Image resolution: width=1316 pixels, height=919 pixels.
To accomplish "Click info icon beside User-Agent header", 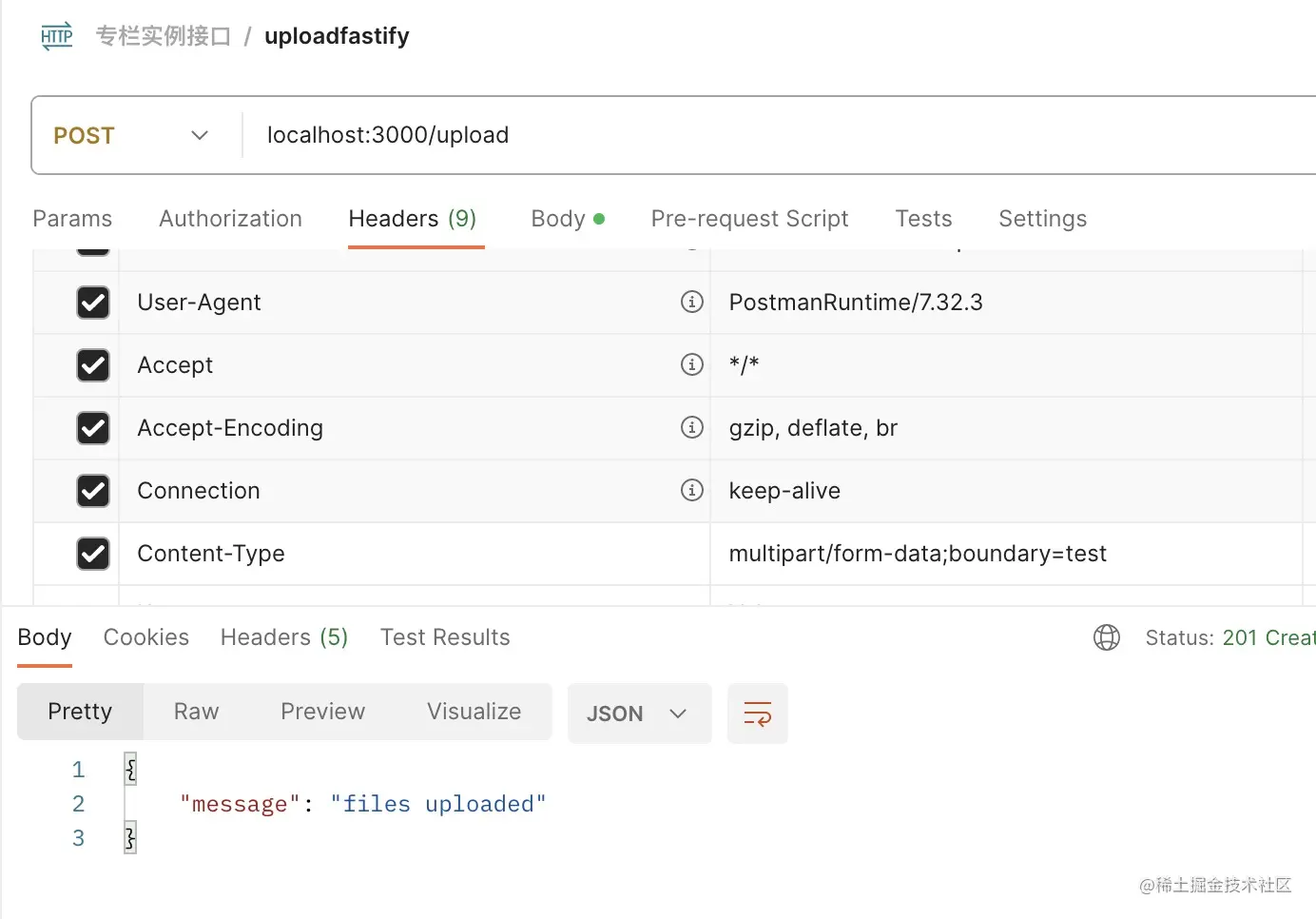I will (x=692, y=302).
